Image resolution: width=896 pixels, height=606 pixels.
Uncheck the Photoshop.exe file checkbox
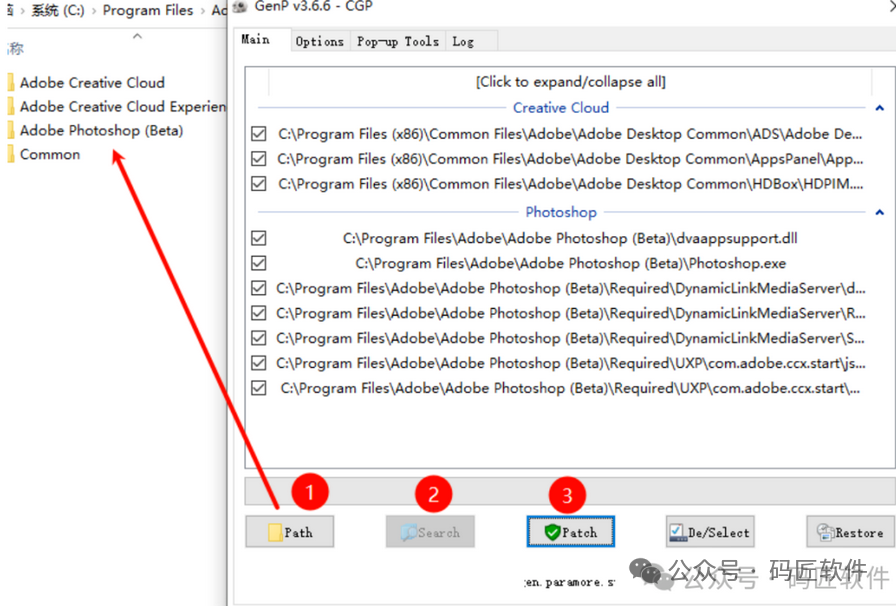coord(259,264)
